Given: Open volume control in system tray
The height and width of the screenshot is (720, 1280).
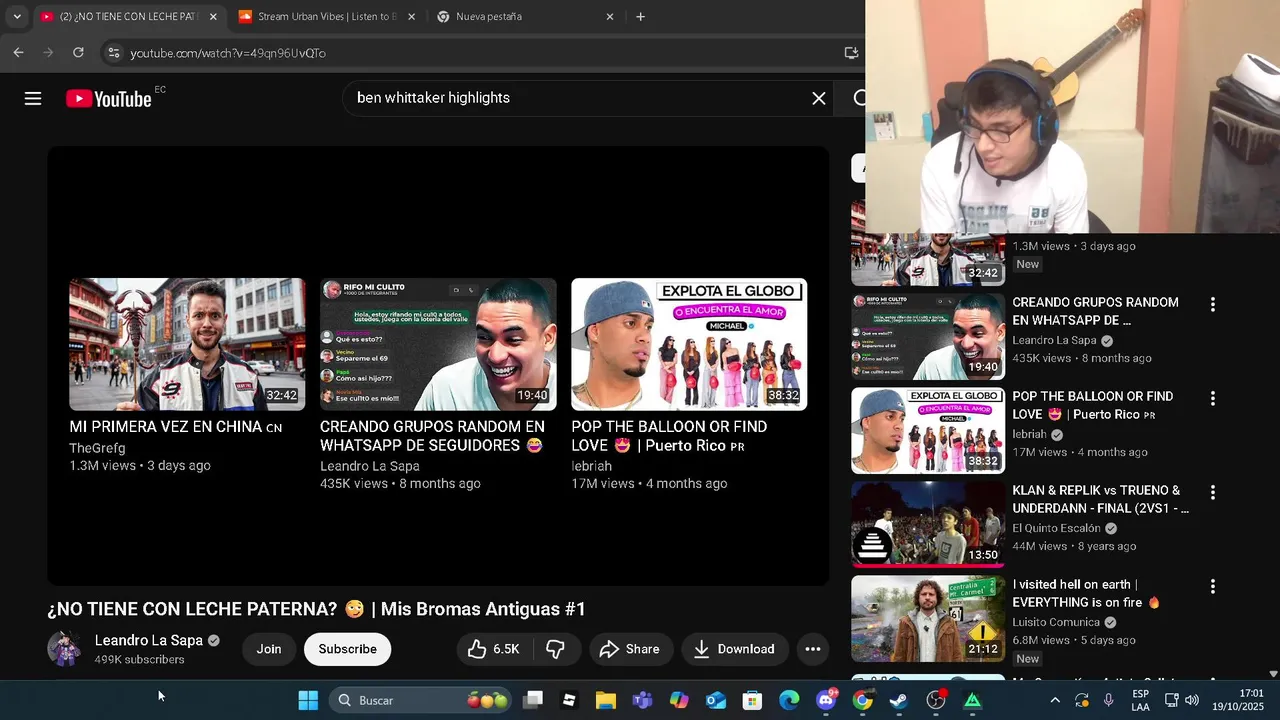Looking at the screenshot, I should (x=1191, y=700).
